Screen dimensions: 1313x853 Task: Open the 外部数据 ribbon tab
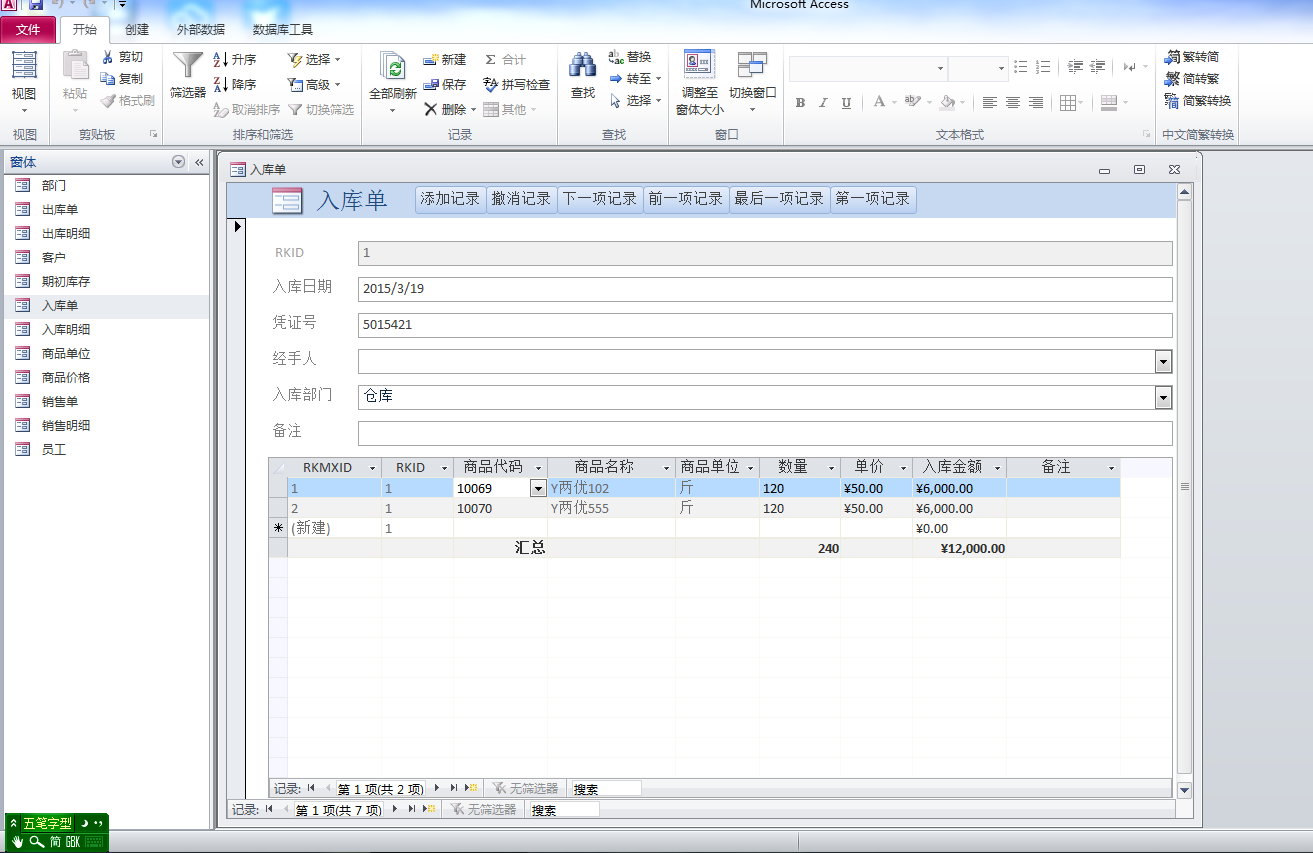201,30
